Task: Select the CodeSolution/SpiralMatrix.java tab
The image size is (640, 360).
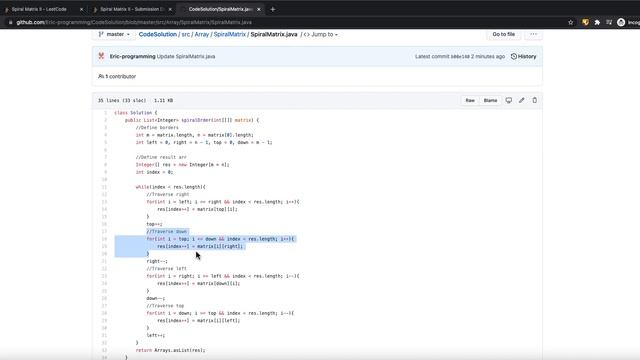Action: (219, 9)
